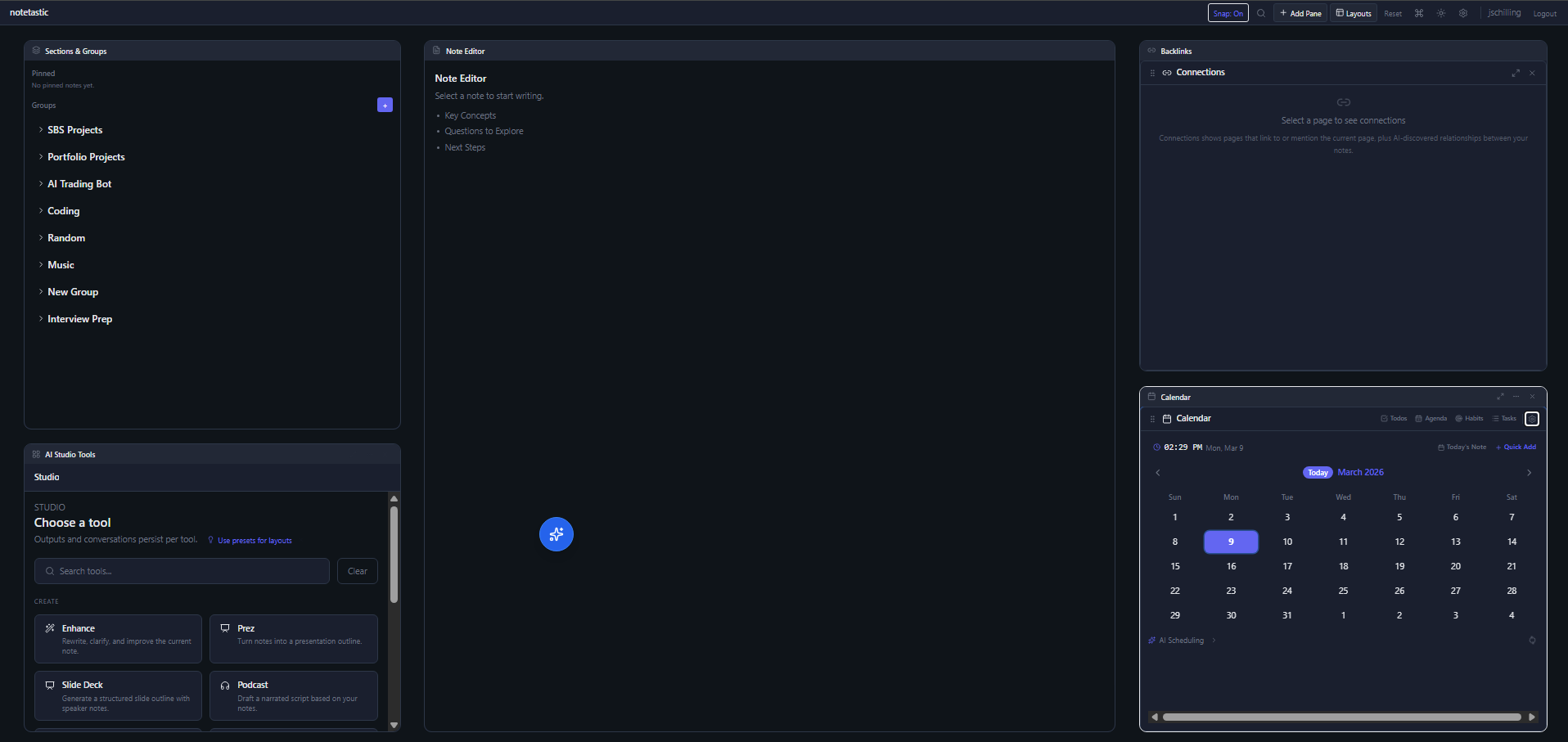Expand the SBS Projects group
1568x742 pixels.
[x=74, y=130]
